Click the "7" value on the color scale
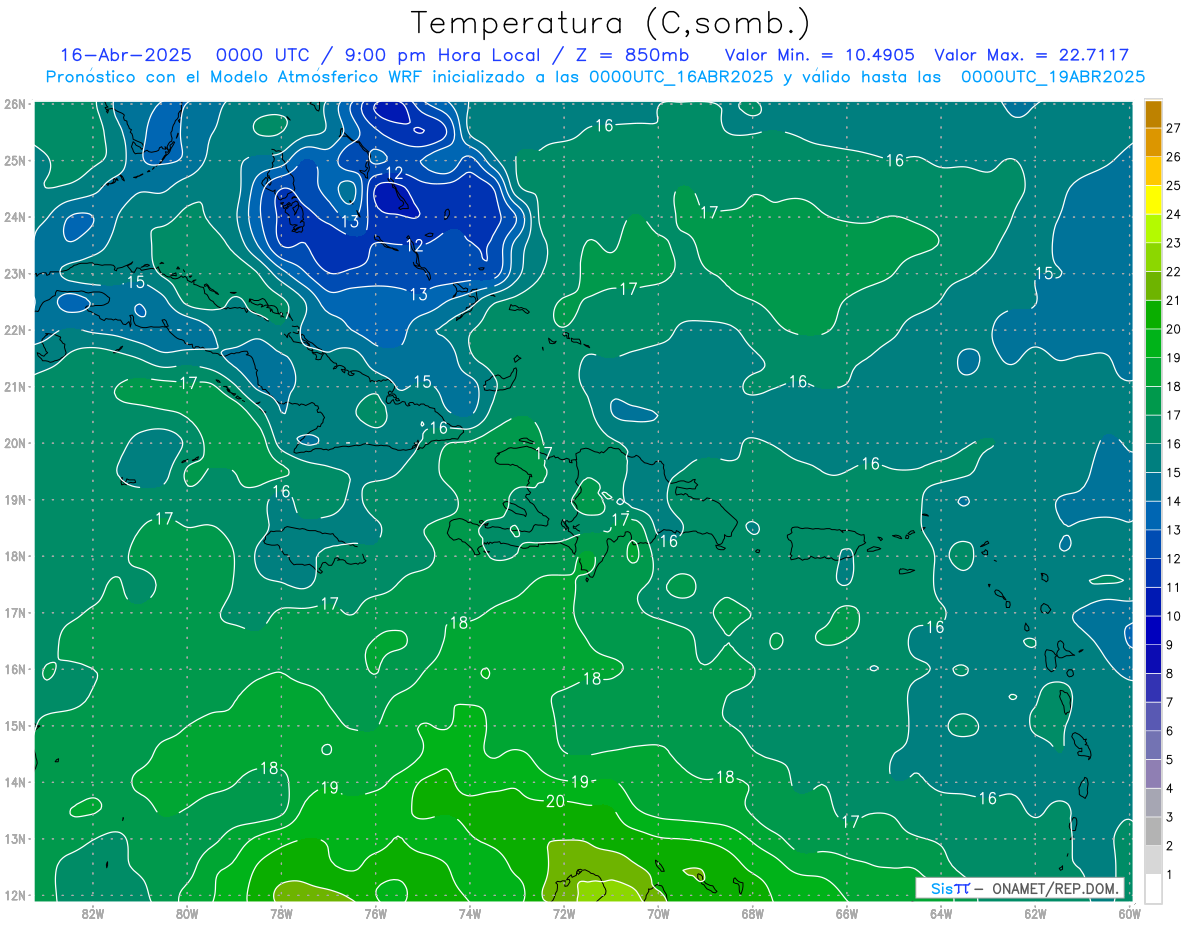 (x=1170, y=702)
